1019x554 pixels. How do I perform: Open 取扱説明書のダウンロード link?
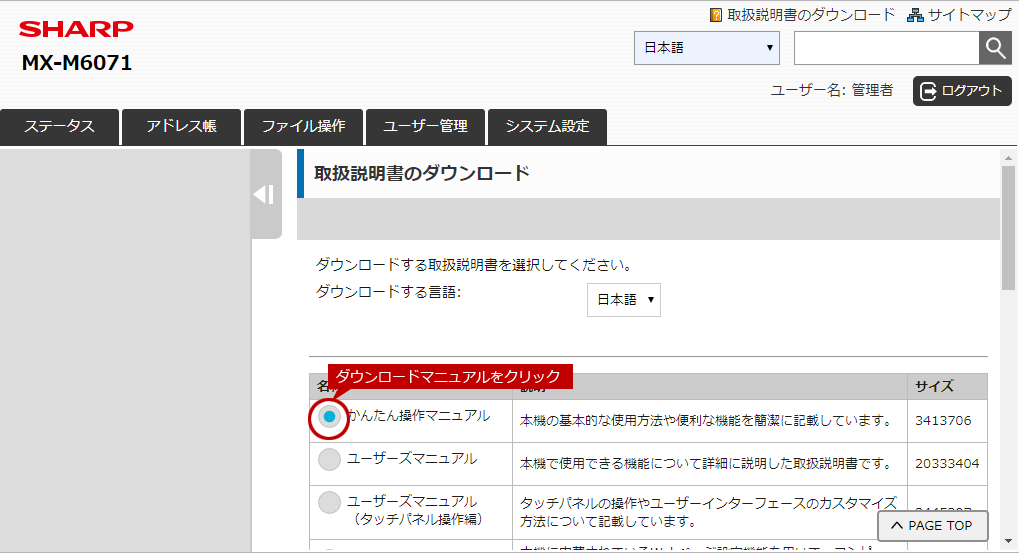point(810,15)
